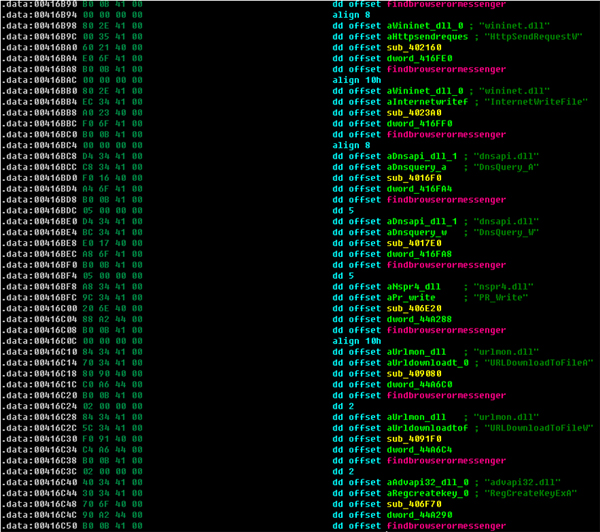The image size is (600, 532).
Task: Select the sub_4017E0 function reference
Action: click(x=414, y=243)
